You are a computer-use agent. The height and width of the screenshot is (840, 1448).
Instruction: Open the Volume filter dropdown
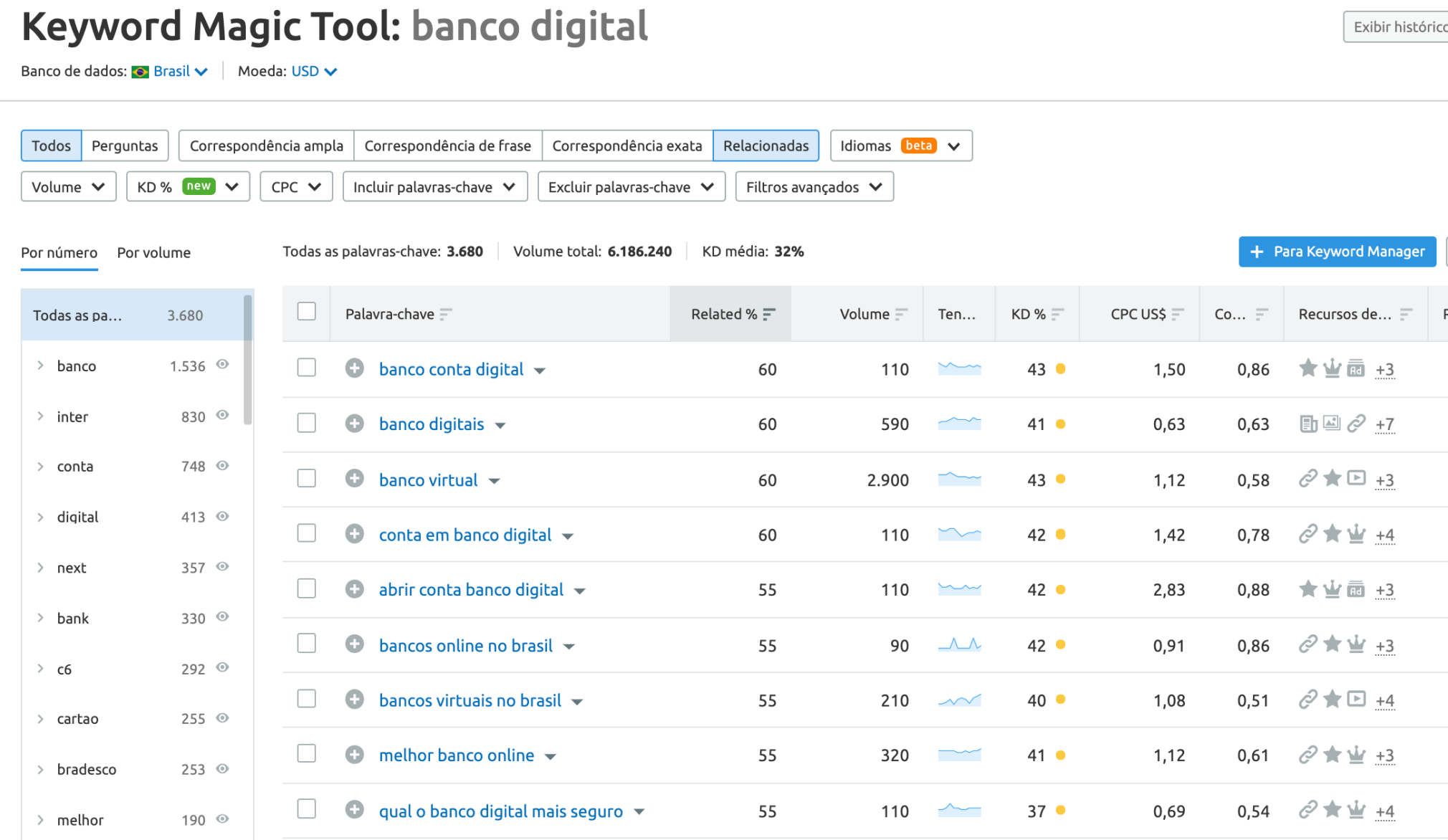(69, 186)
